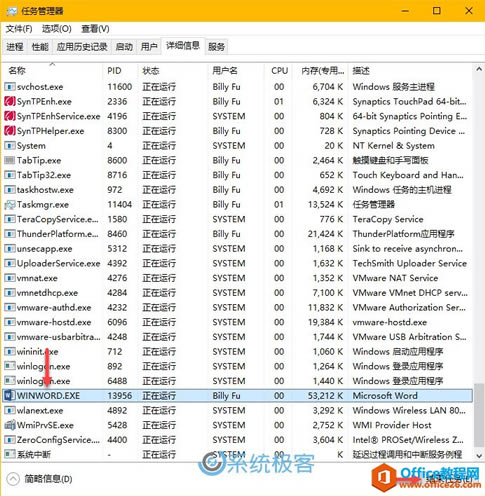Select the 详细信息 tab
The image size is (485, 496).
tap(183, 46)
